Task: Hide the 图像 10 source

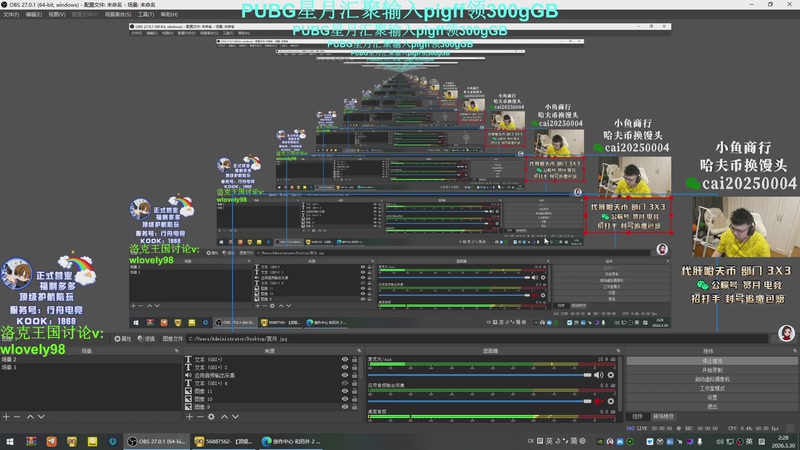Action: click(x=345, y=399)
